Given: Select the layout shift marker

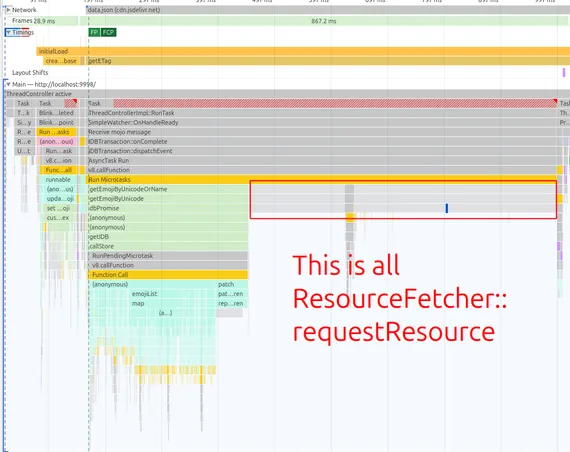Looking at the screenshot, I should click(x=564, y=72).
